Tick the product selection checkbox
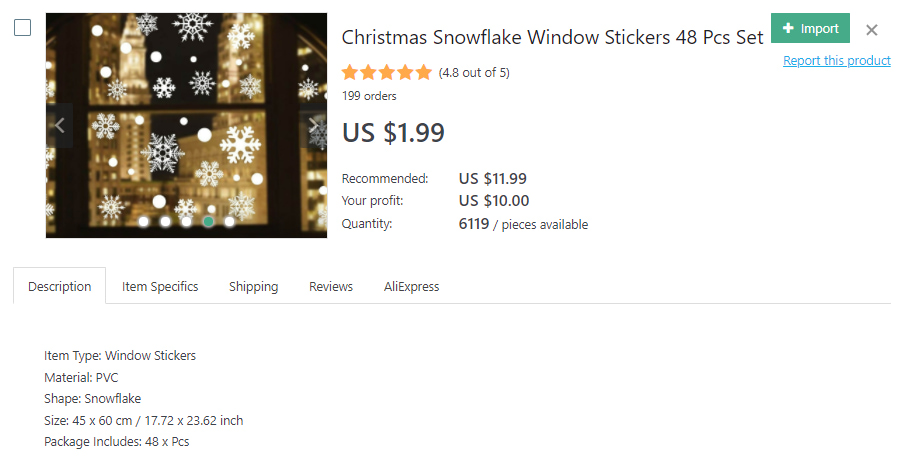This screenshot has height=472, width=903. [22, 28]
